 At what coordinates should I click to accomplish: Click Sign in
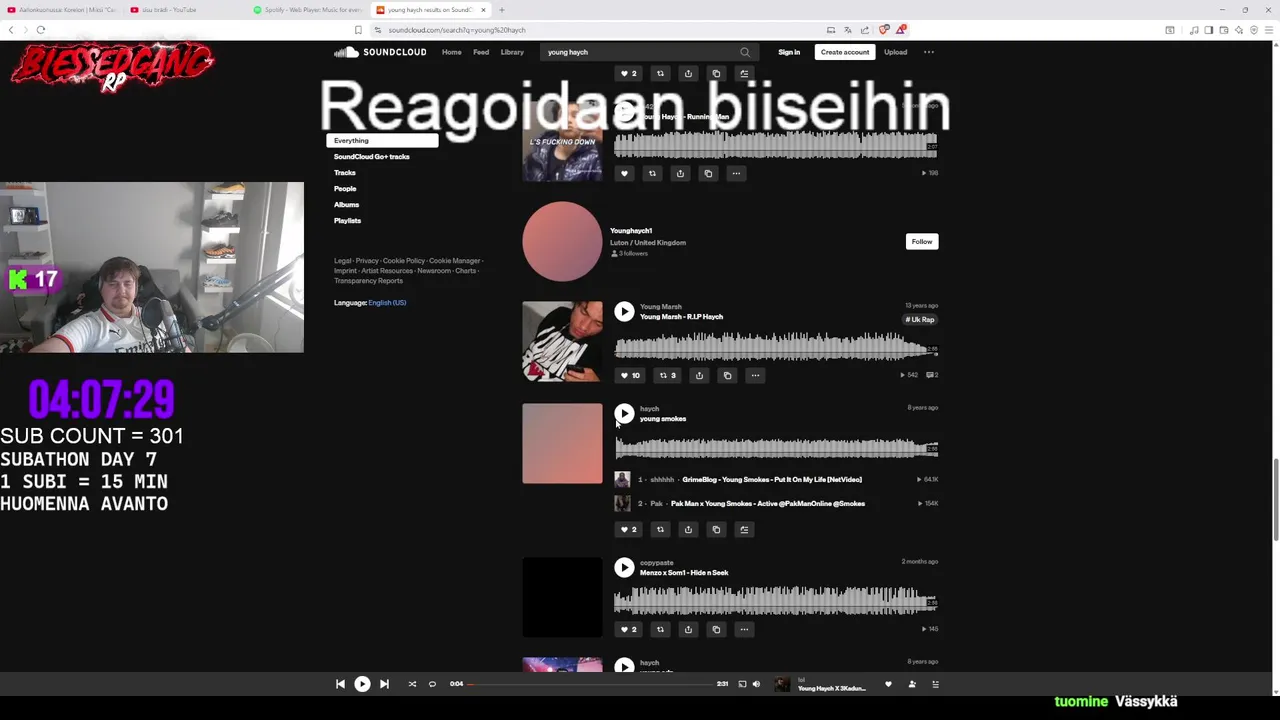789,52
